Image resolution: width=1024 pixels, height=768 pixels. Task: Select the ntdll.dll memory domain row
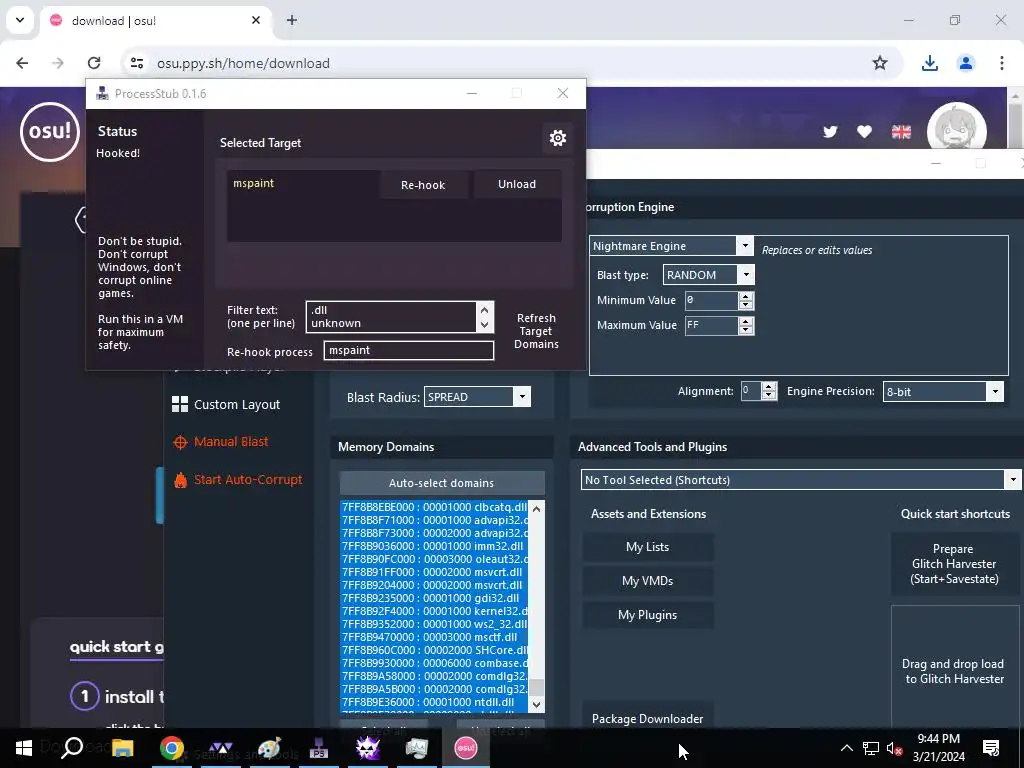click(434, 702)
